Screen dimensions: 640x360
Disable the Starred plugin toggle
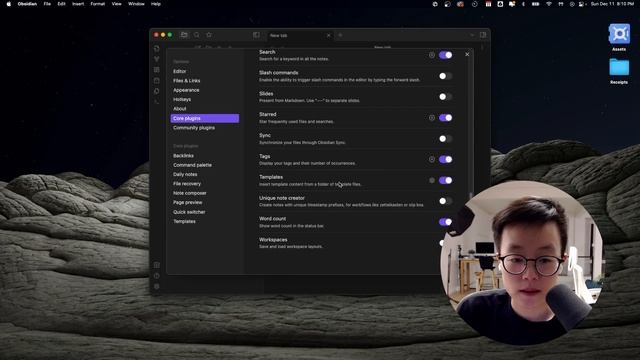click(x=446, y=118)
